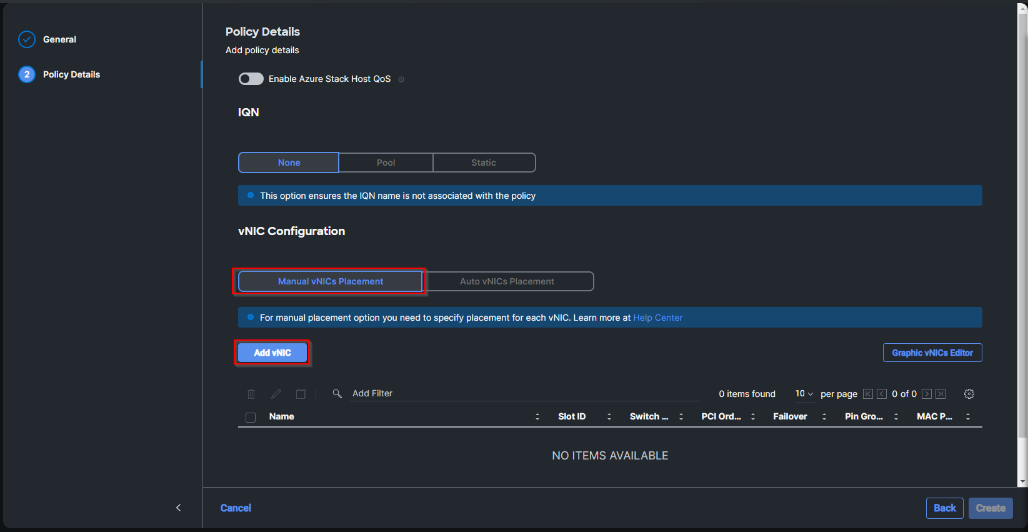
Task: Go to the first page arrow
Action: point(868,394)
